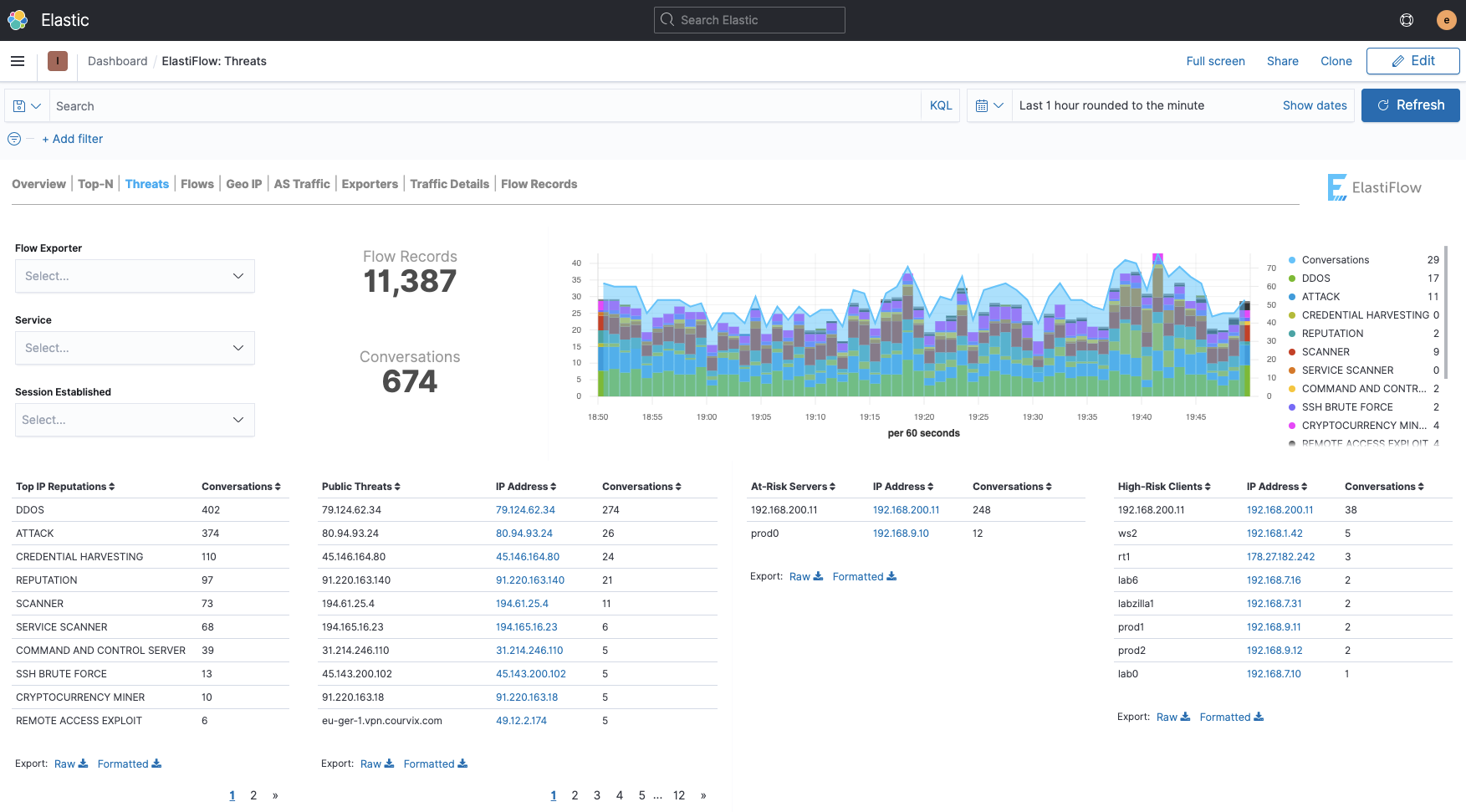Expand the Session Established dropdown

[135, 420]
